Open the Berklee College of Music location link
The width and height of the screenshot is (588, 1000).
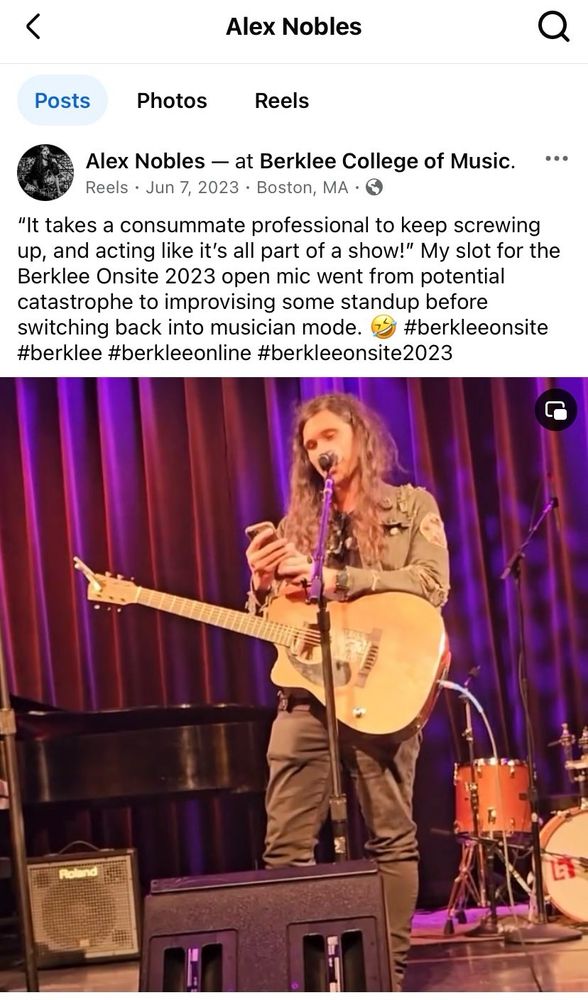point(385,161)
